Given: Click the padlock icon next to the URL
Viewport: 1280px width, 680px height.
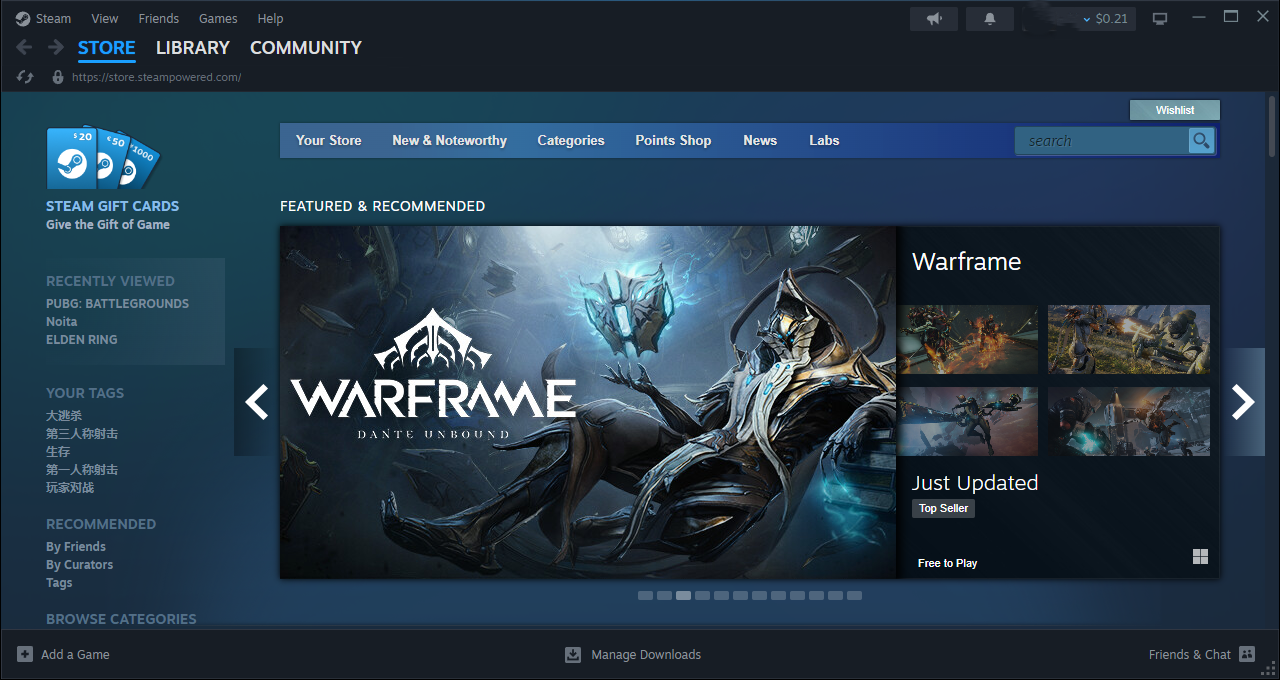Looking at the screenshot, I should click(x=58, y=77).
